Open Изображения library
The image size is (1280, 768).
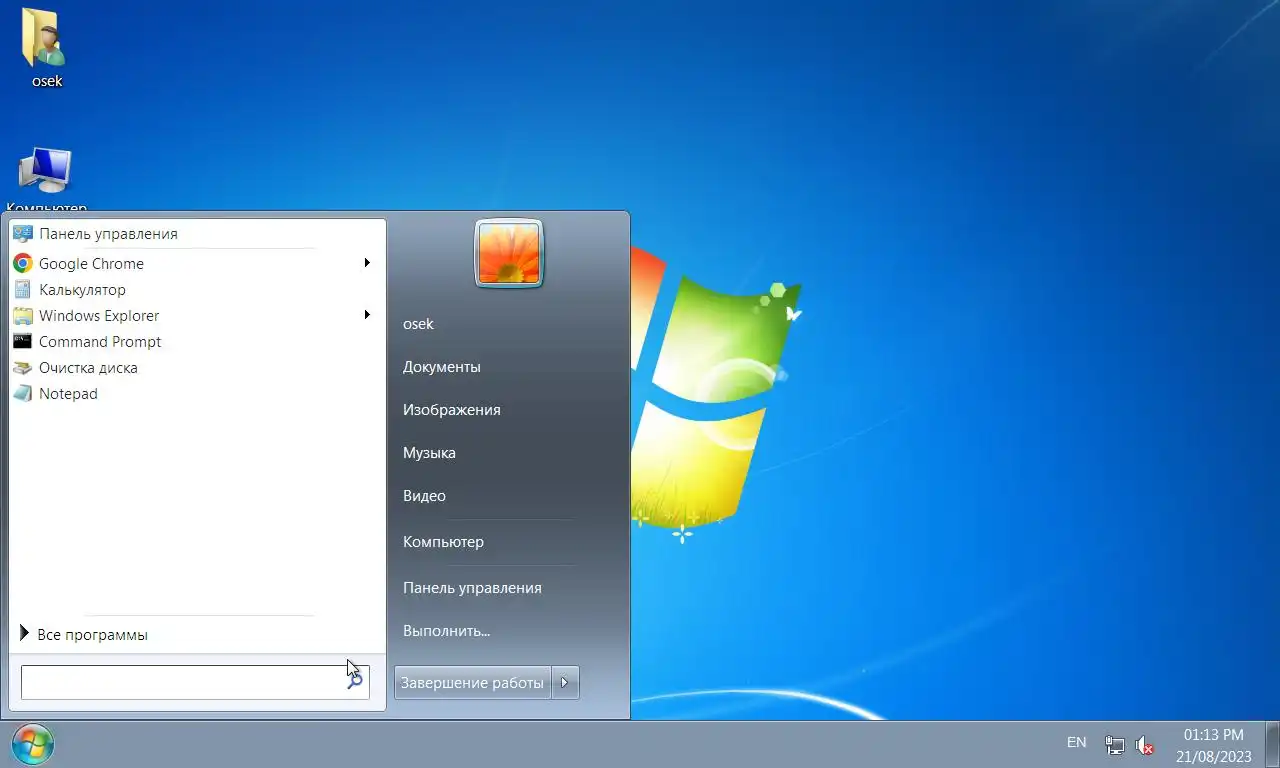(x=452, y=410)
